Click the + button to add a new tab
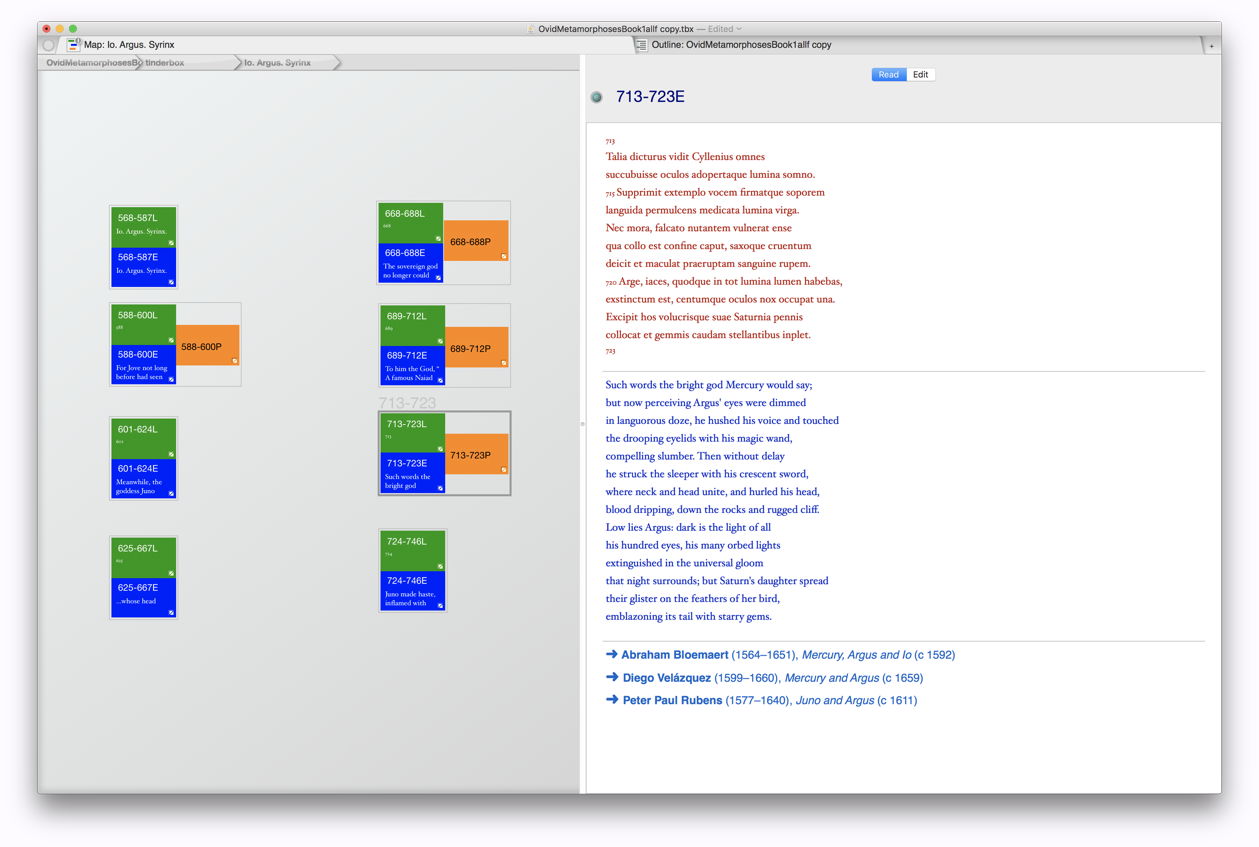Viewport: 1259px width, 847px height. (1211, 44)
